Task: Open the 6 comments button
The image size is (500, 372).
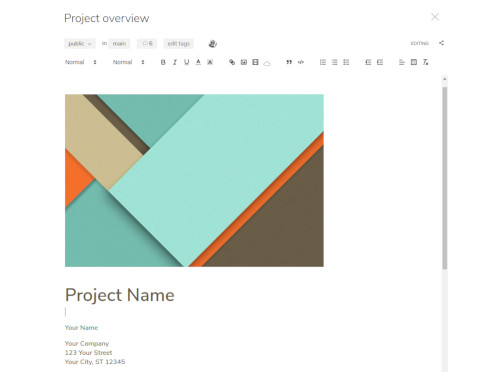Action: point(147,44)
